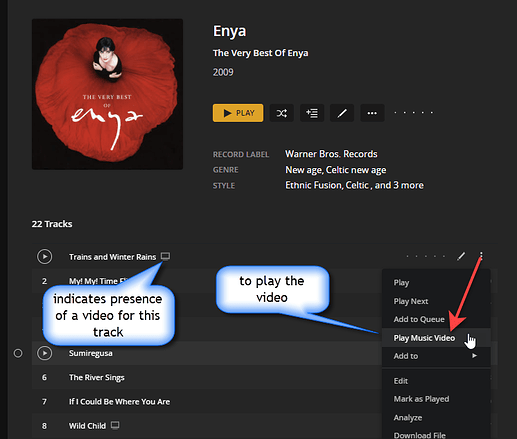This screenshot has width=517, height=439.
Task: Click the album edit pencil icon
Action: (342, 113)
